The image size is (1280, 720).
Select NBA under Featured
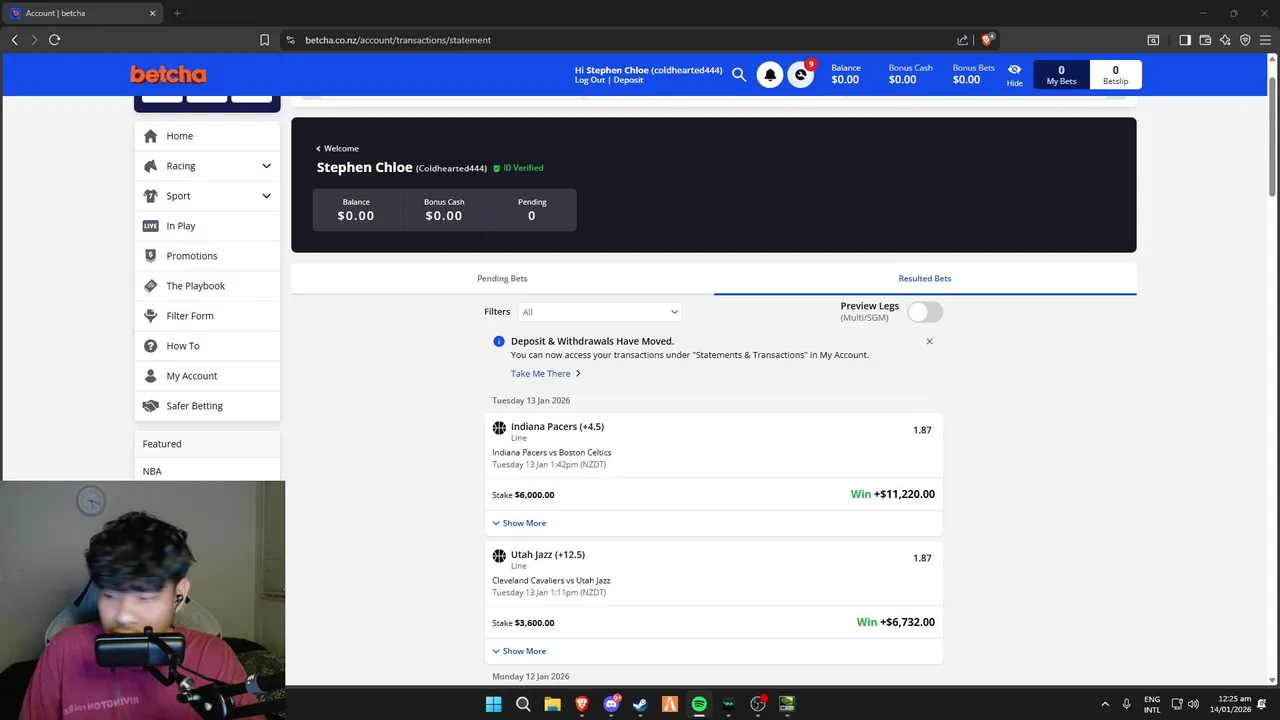click(152, 471)
